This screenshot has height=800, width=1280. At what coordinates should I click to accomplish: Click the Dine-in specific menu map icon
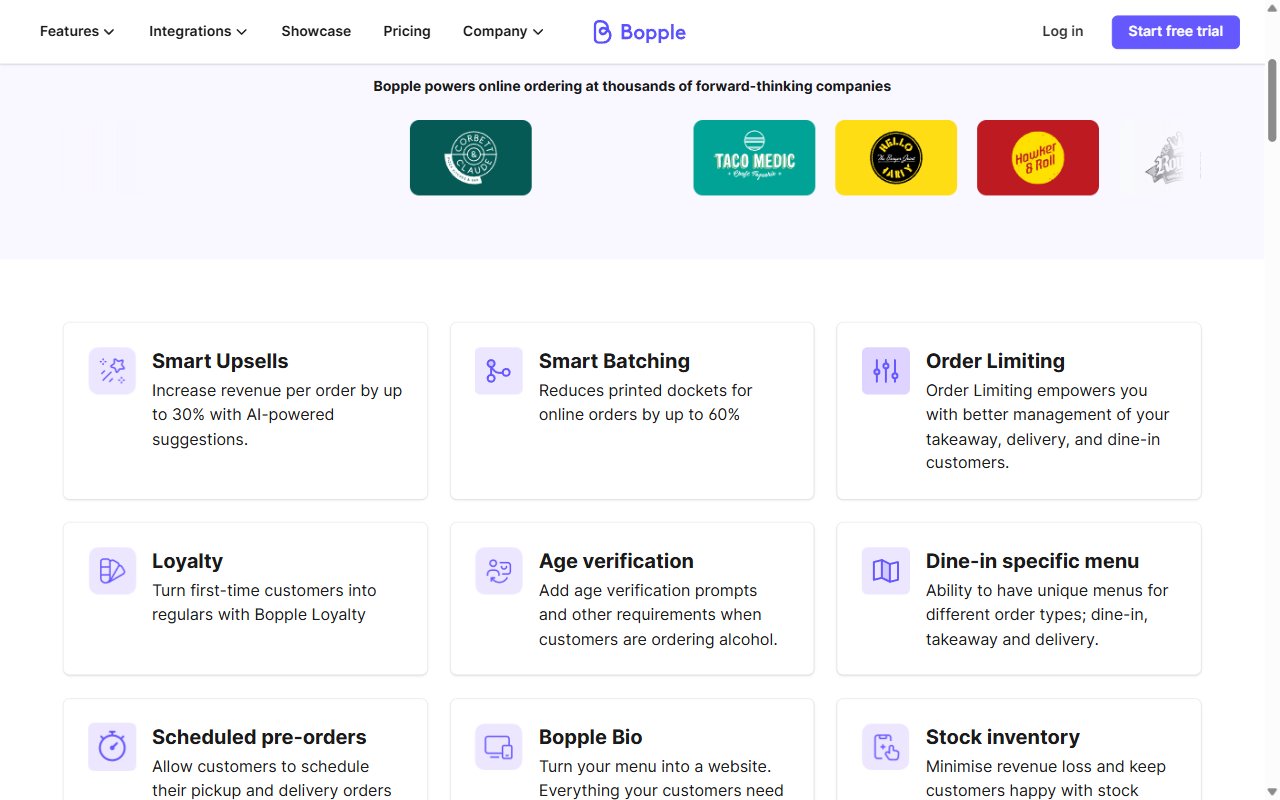(x=886, y=571)
